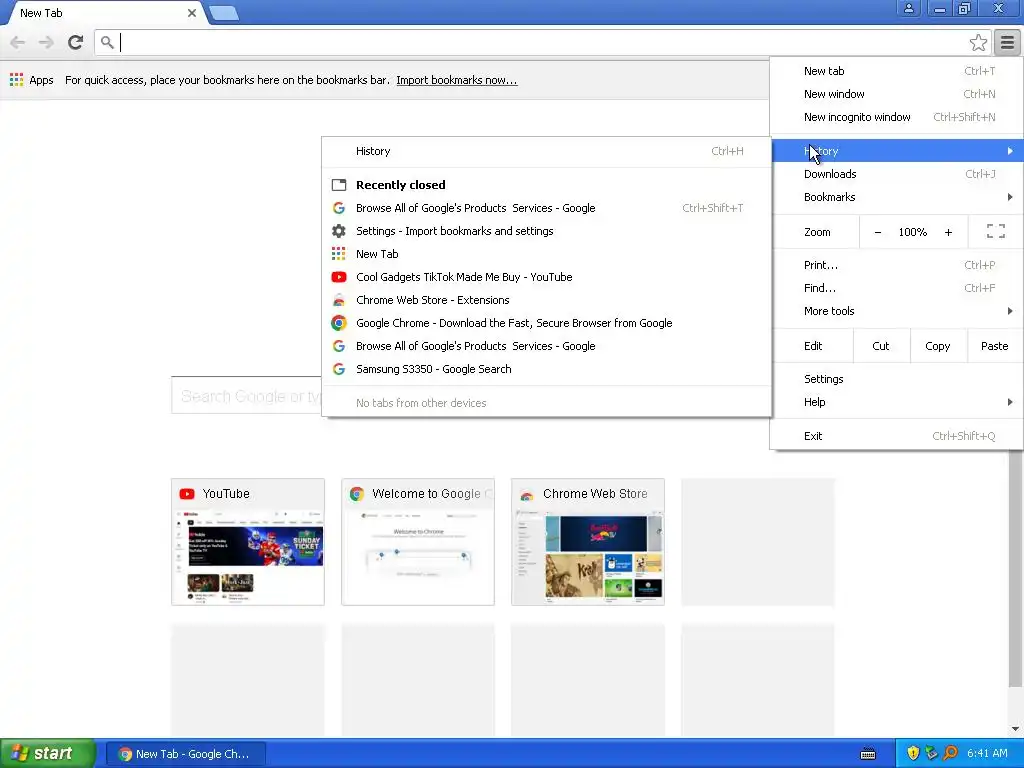This screenshot has height=768, width=1024.
Task: Reopen Google Chrome - Download the Fast browser page
Action: [547, 323]
